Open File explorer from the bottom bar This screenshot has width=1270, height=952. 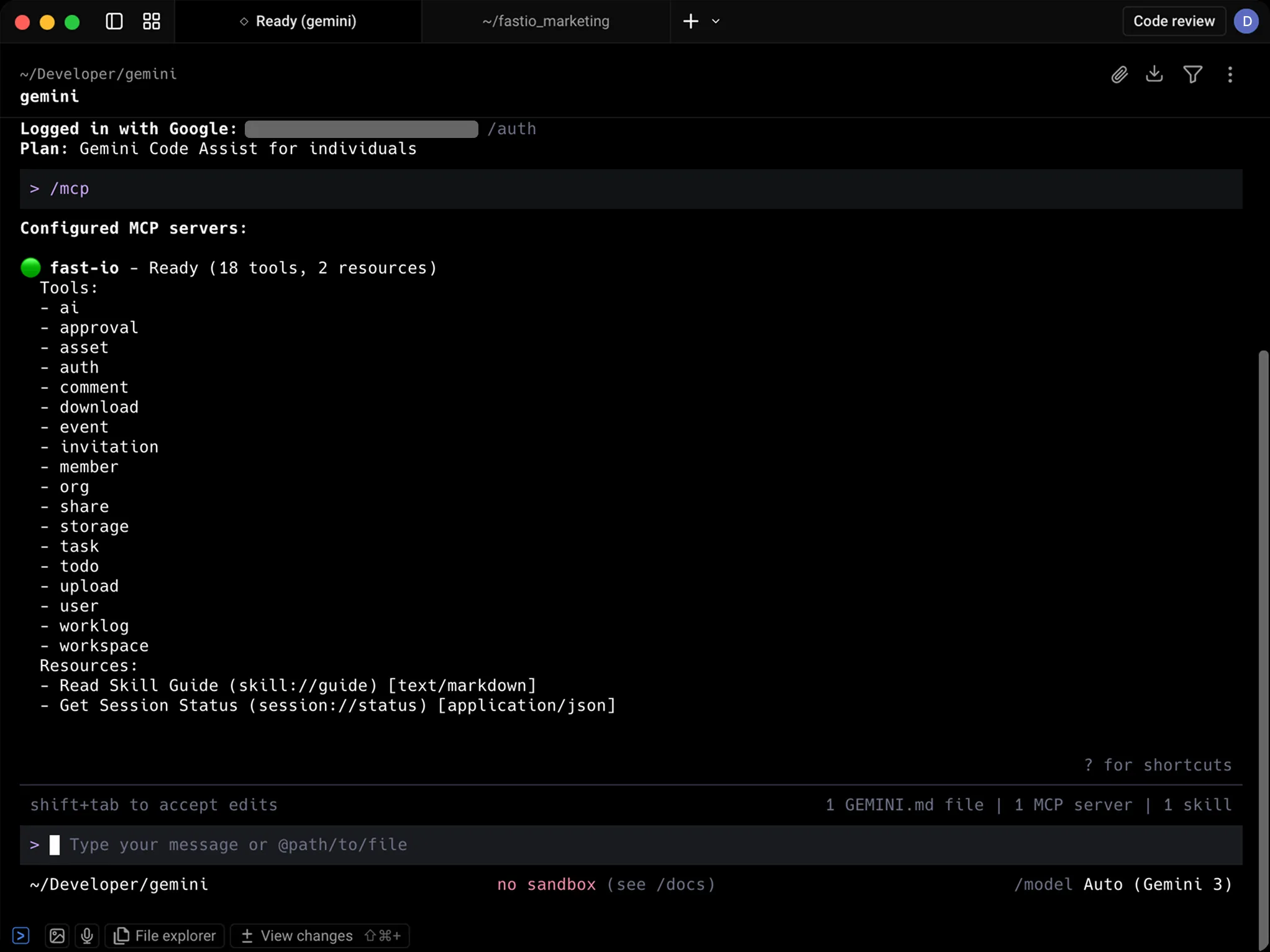click(164, 935)
